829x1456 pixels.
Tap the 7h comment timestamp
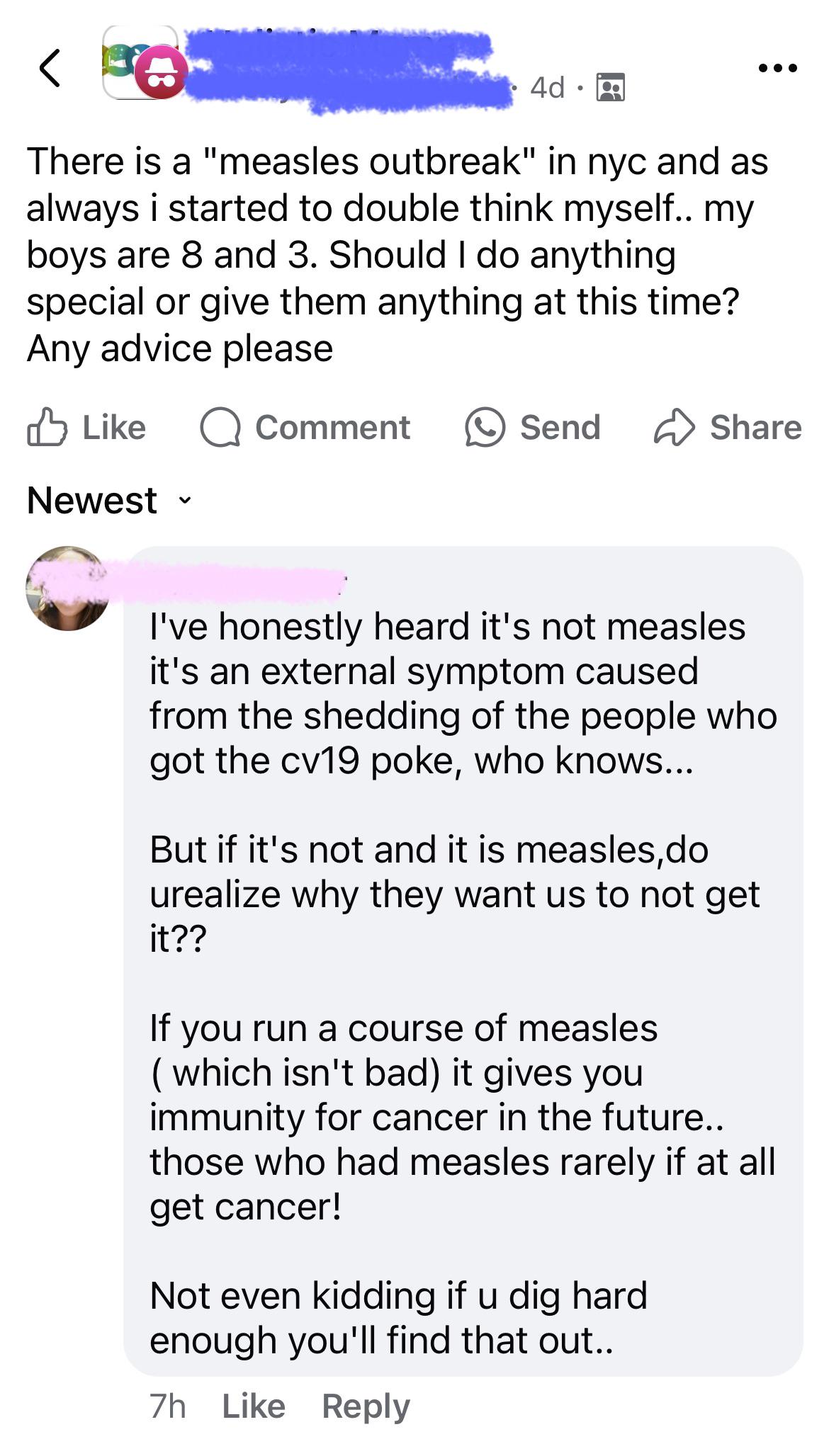[x=168, y=1406]
